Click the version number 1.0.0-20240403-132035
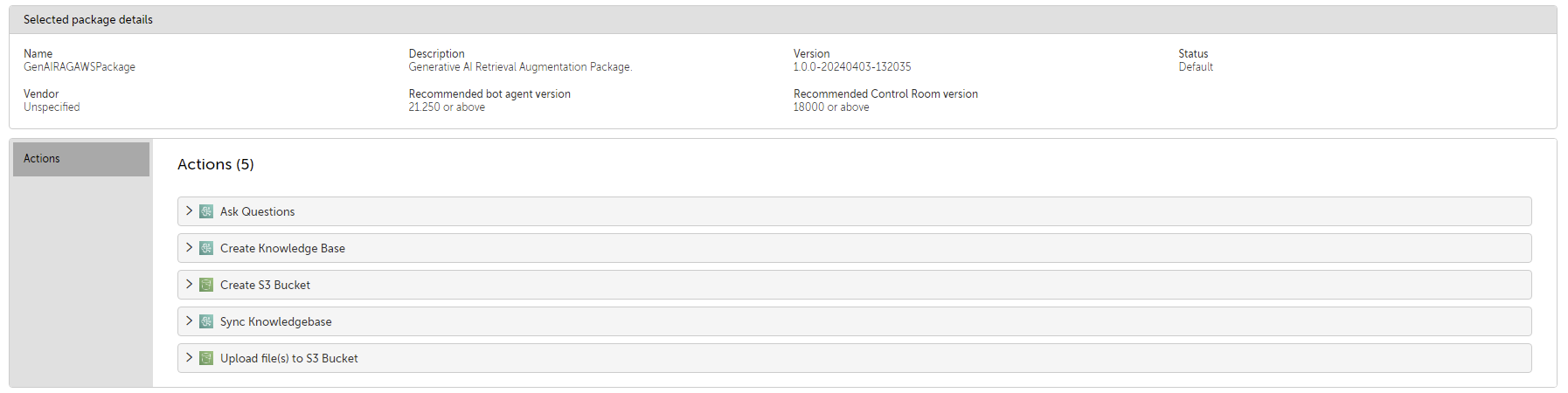Screen dimensions: 1568x393 coord(852,67)
